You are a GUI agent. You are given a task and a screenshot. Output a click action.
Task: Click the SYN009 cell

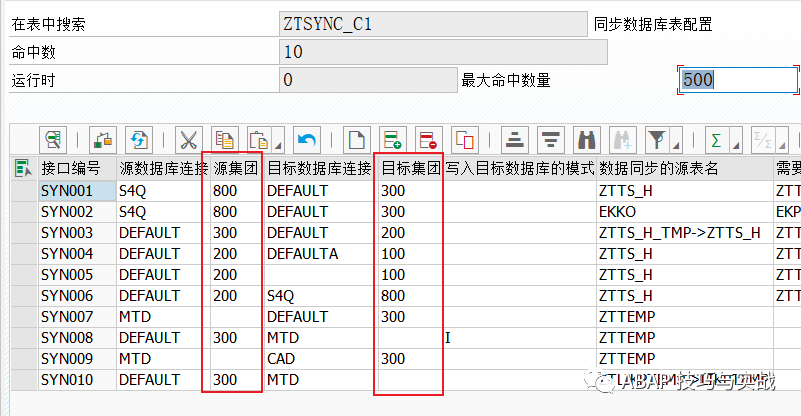[77, 359]
